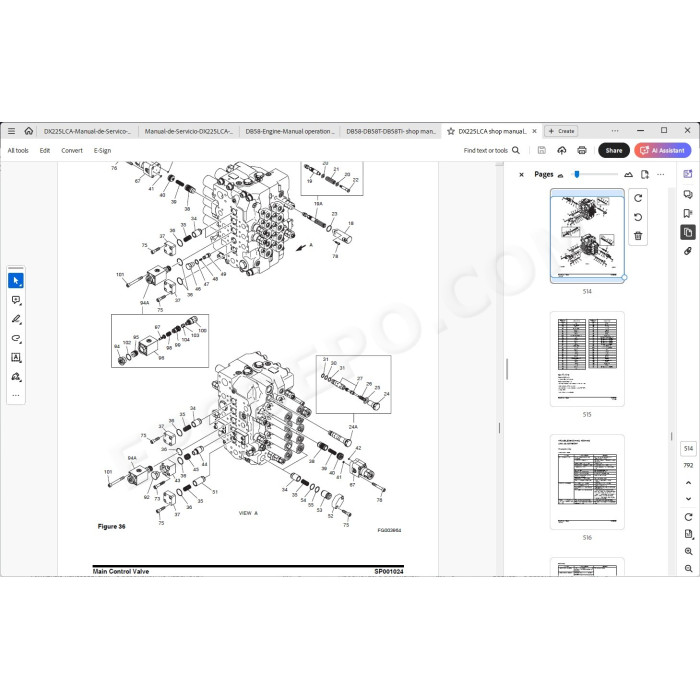This screenshot has width=700, height=700.
Task: Open the AI summary panel icon in the right rail
Action: point(688,174)
